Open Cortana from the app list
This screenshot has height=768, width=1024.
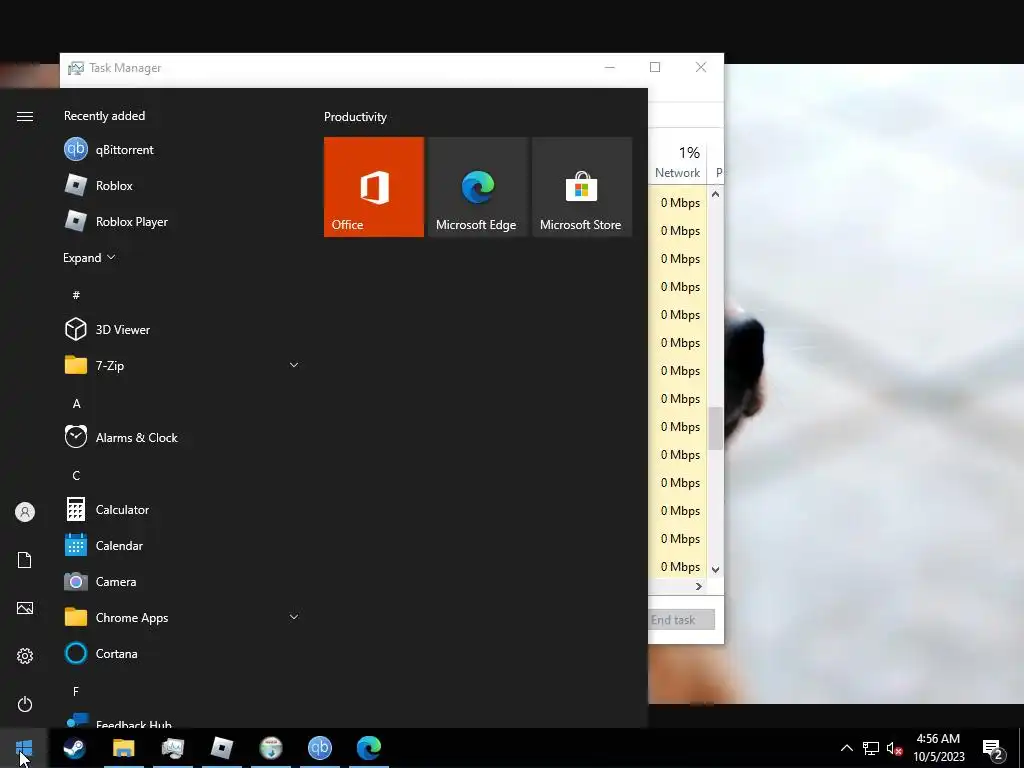pos(183,653)
